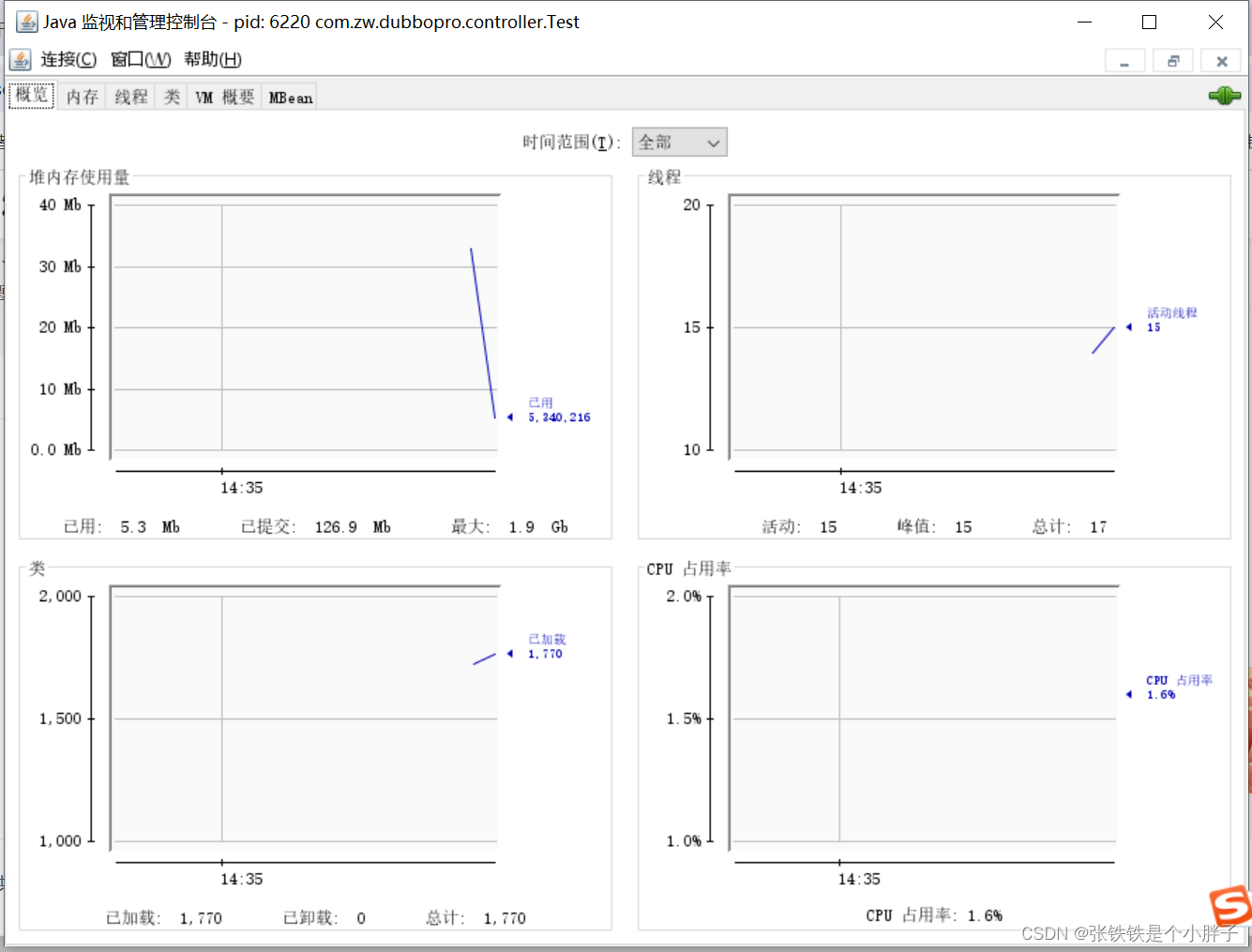Click the 最大: 1.9 Gb value
The image size is (1252, 952).
tap(509, 527)
